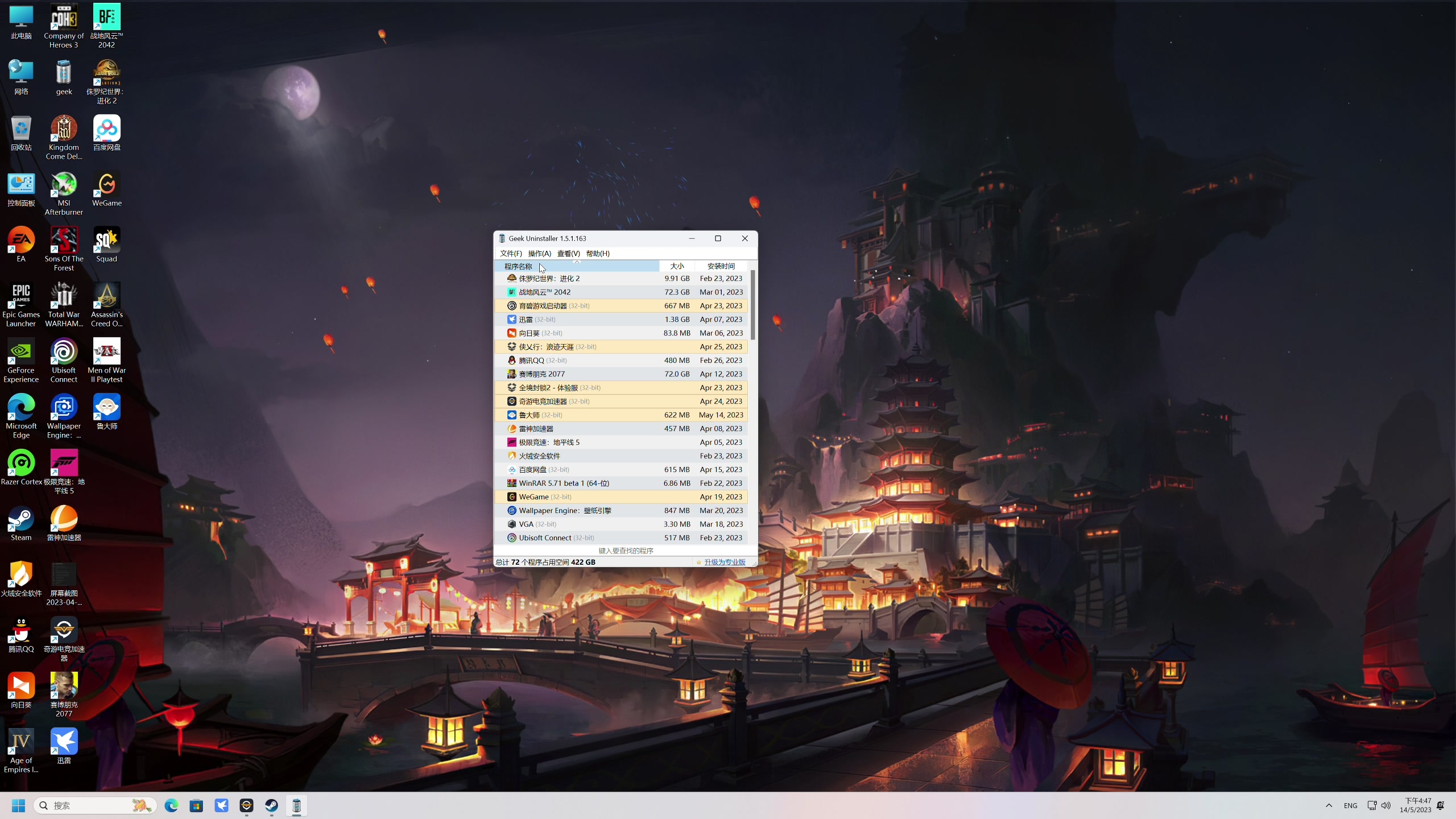Select the 百度网盘 desktop shortcut
The width and height of the screenshot is (1456, 819).
(106, 133)
